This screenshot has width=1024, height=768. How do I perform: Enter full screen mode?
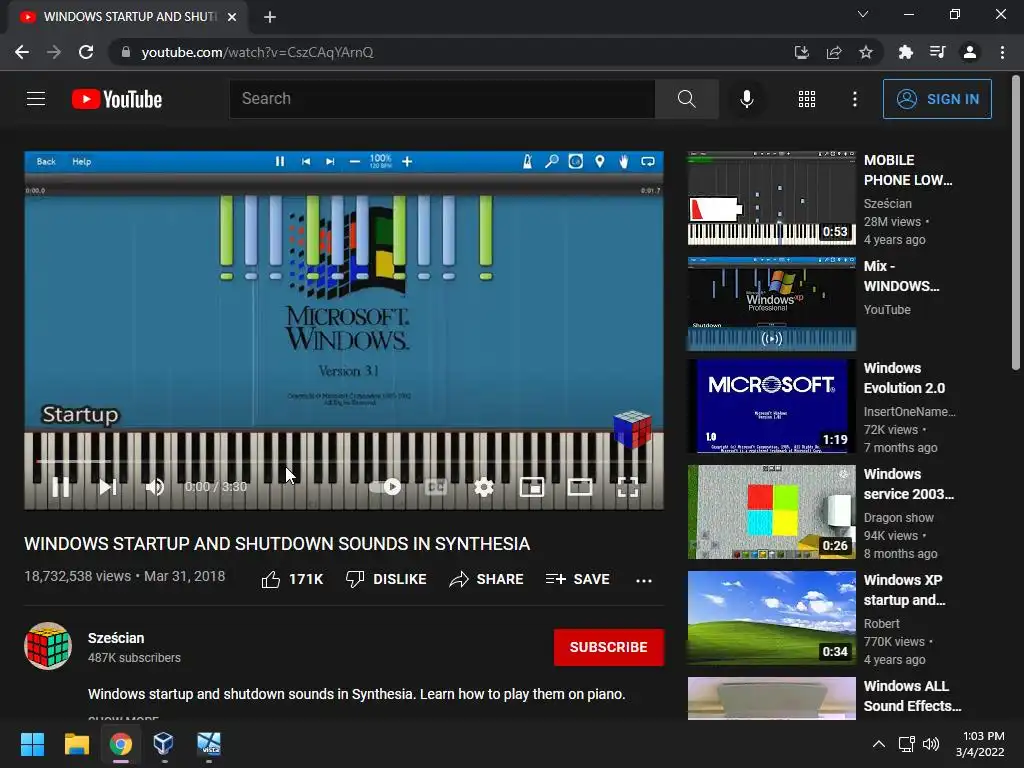coord(628,487)
